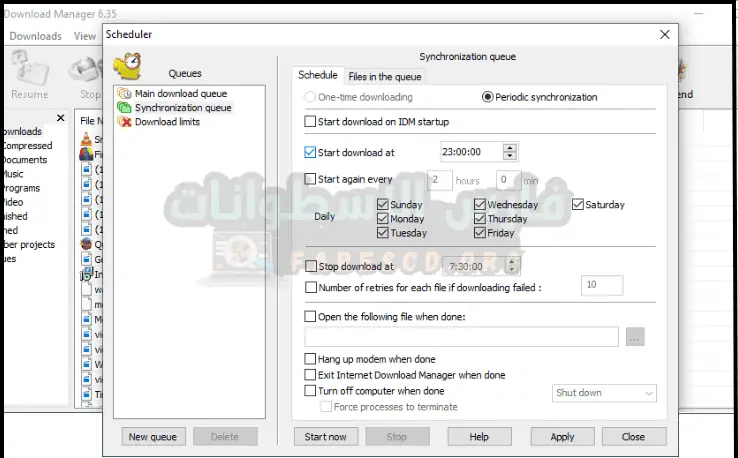This screenshot has height=458, width=738.
Task: Toggle the Saturday checkbox
Action: pos(579,205)
